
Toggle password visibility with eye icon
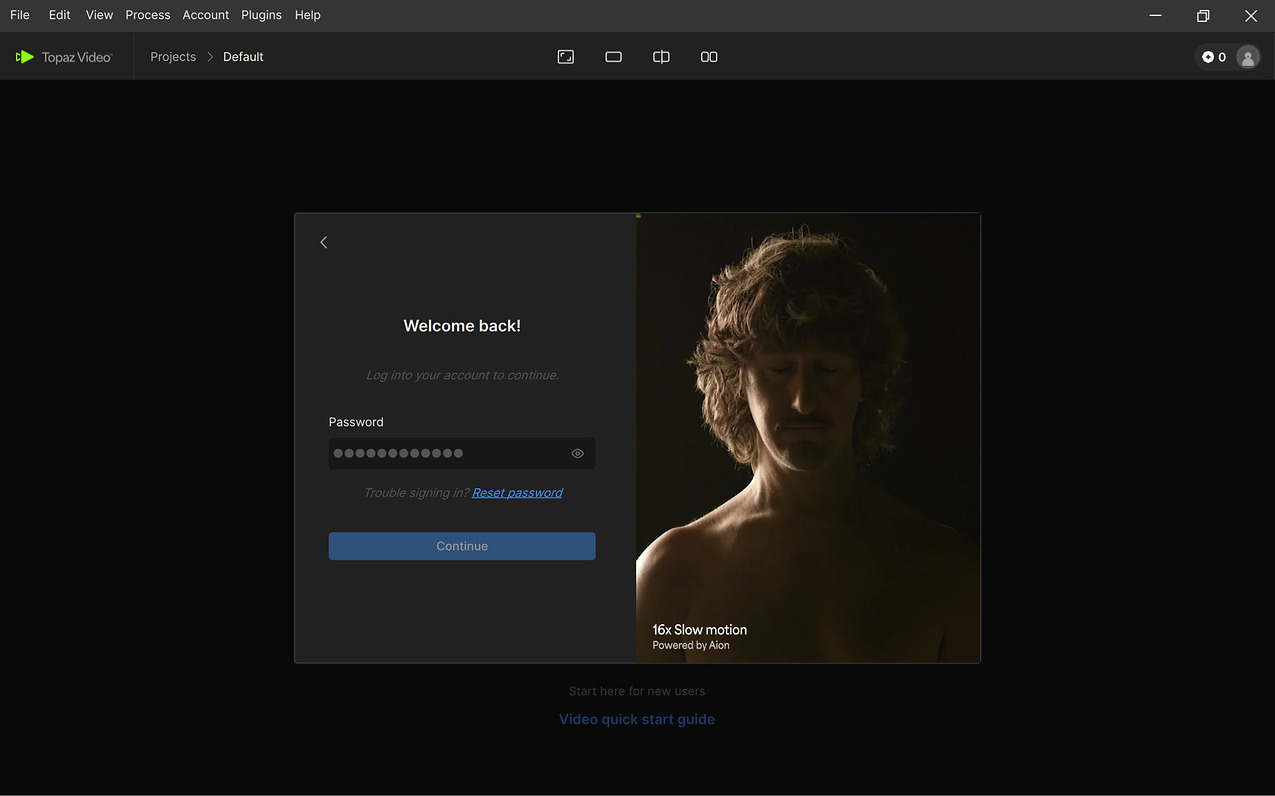[577, 454]
